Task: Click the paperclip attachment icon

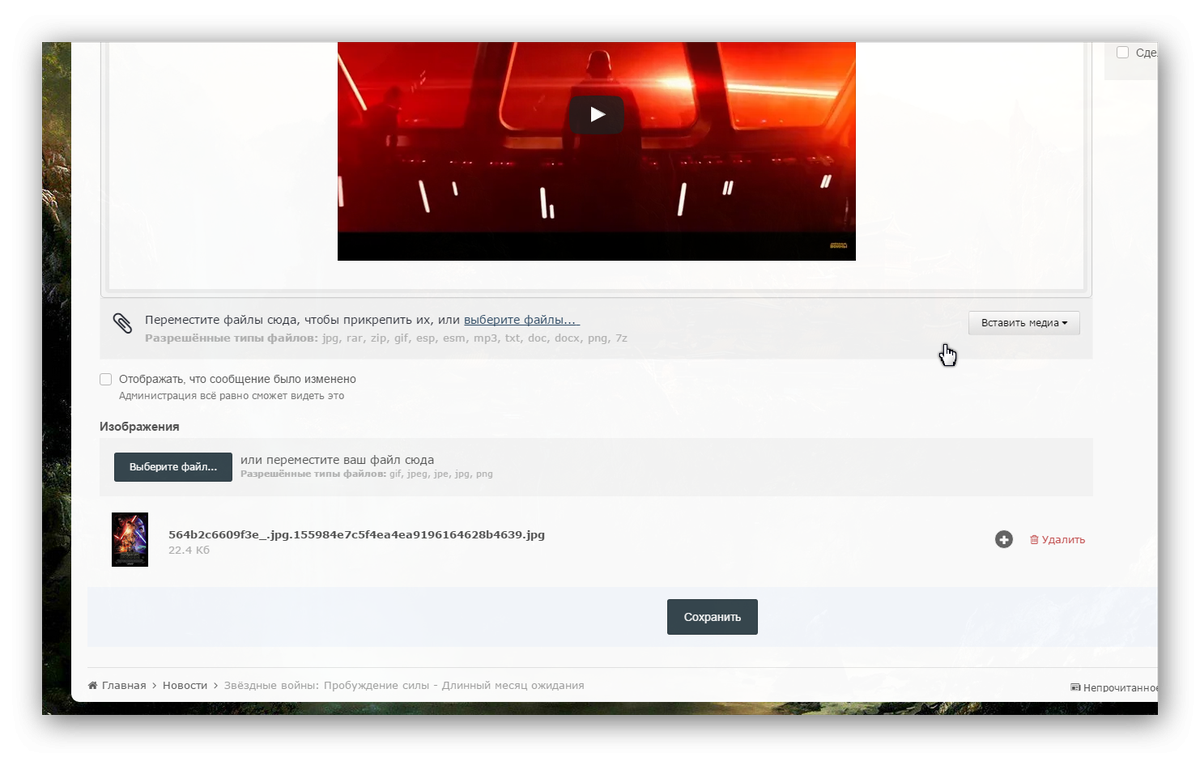Action: coord(122,323)
